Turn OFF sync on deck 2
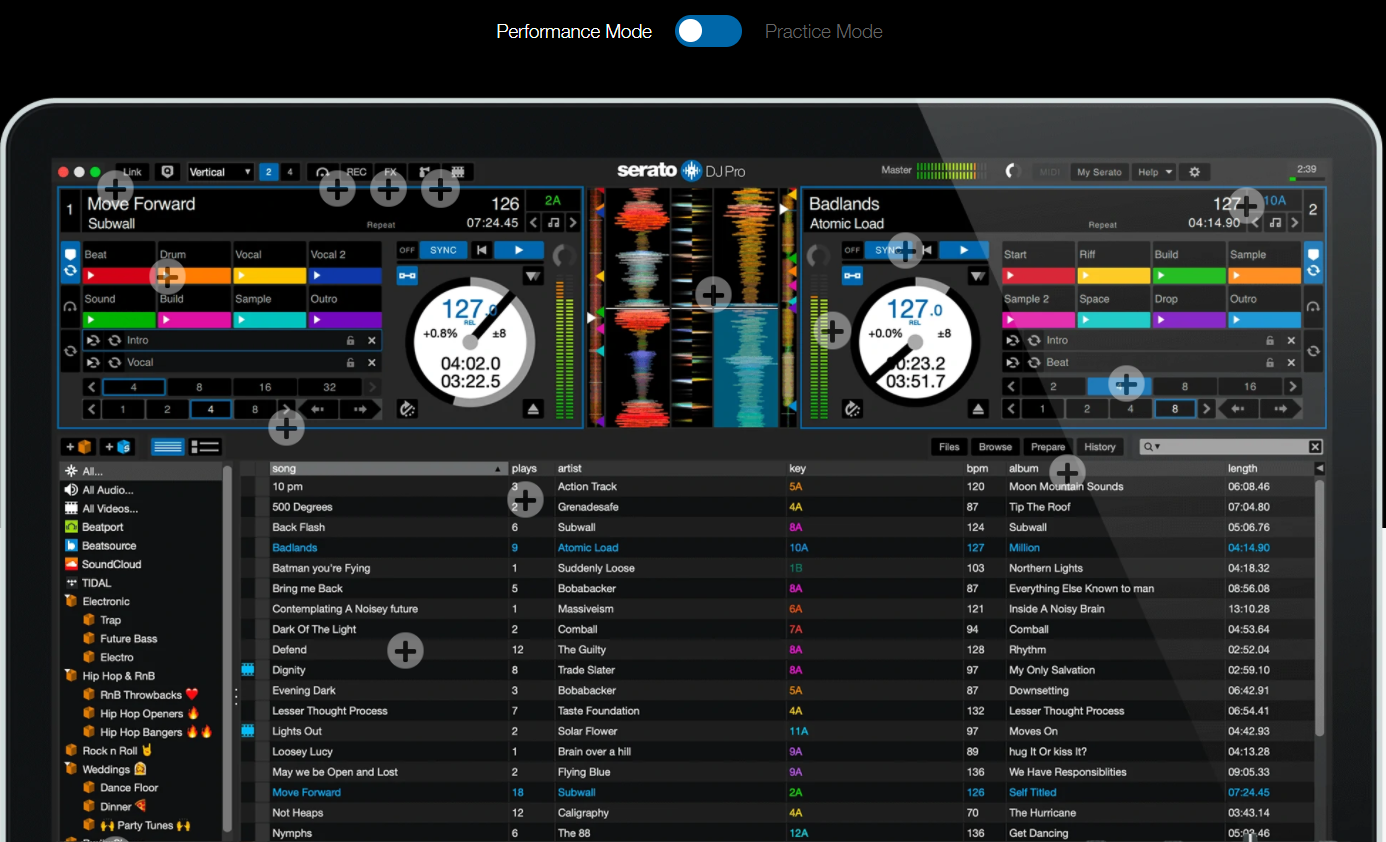This screenshot has width=1386, height=842. point(852,250)
